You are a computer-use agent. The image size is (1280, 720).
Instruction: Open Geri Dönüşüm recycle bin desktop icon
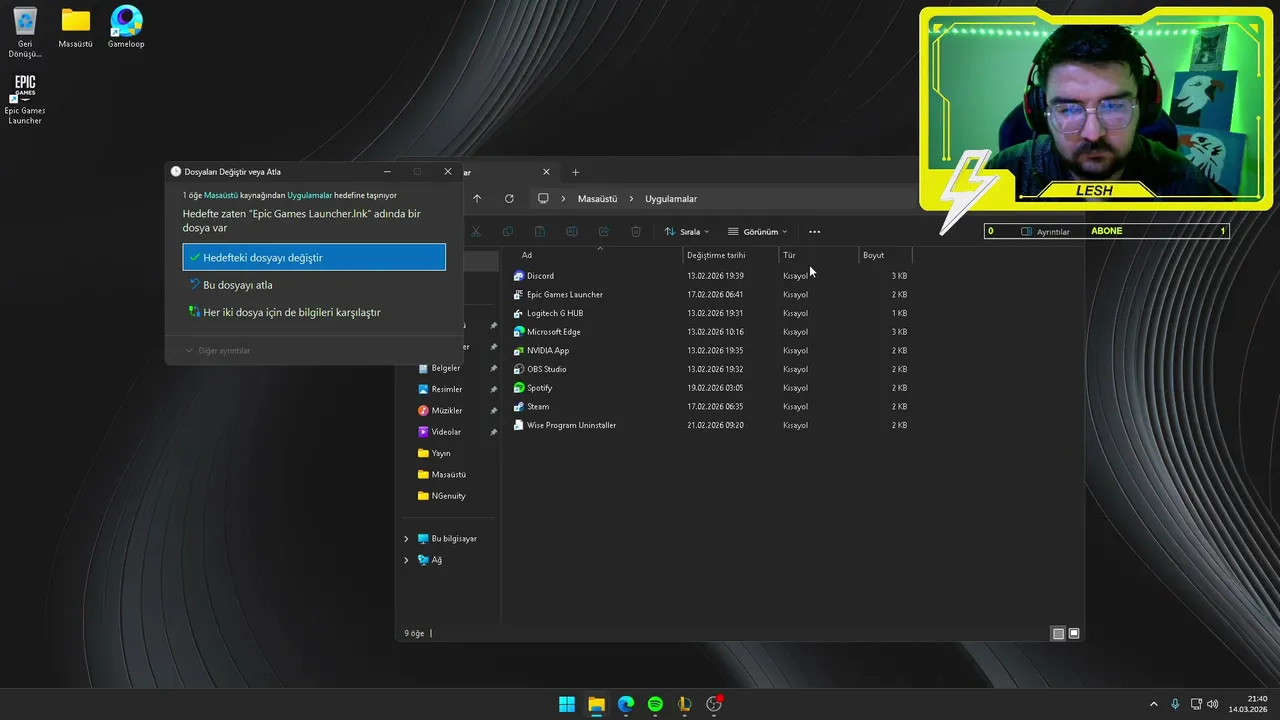[x=25, y=32]
